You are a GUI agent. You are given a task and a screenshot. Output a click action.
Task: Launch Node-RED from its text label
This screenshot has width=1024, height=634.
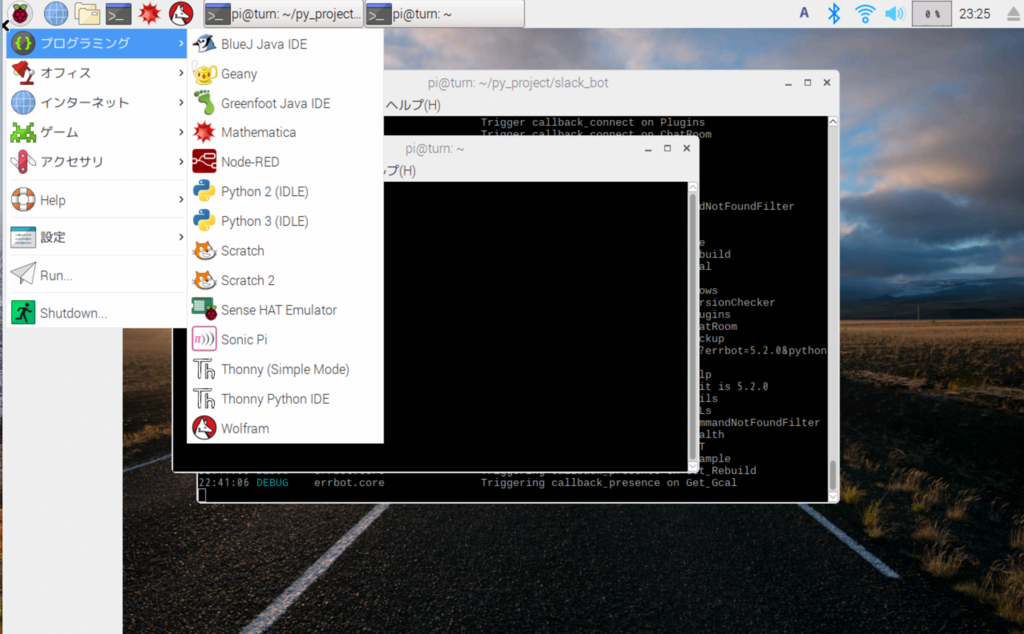point(249,162)
